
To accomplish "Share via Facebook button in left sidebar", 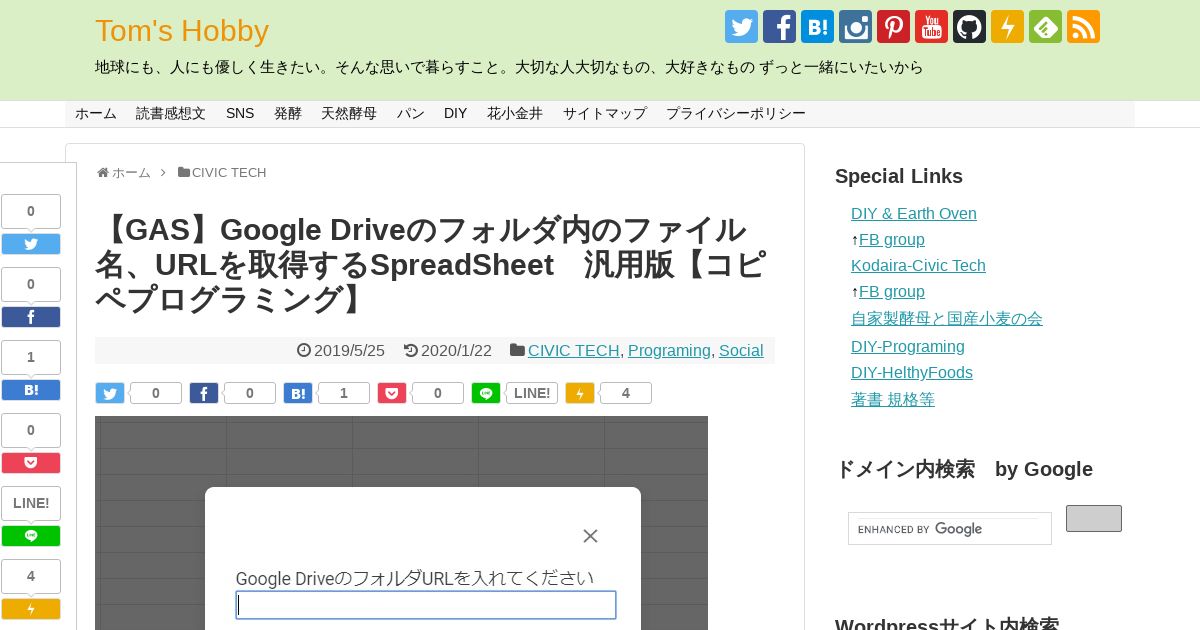I will 31,317.
